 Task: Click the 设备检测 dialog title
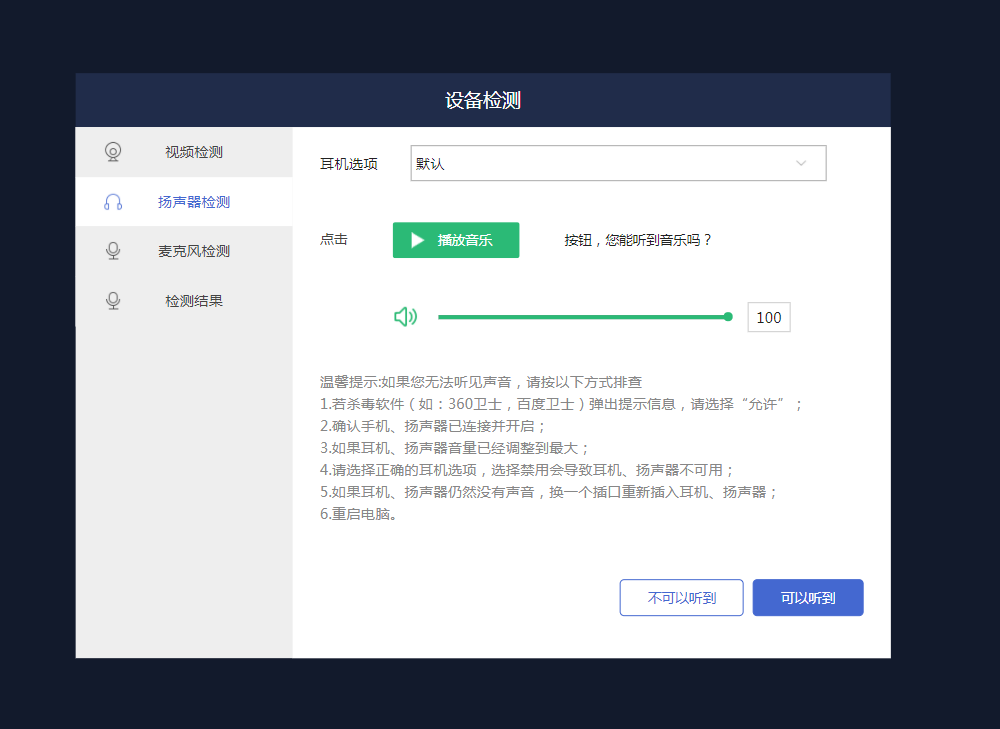click(x=483, y=100)
